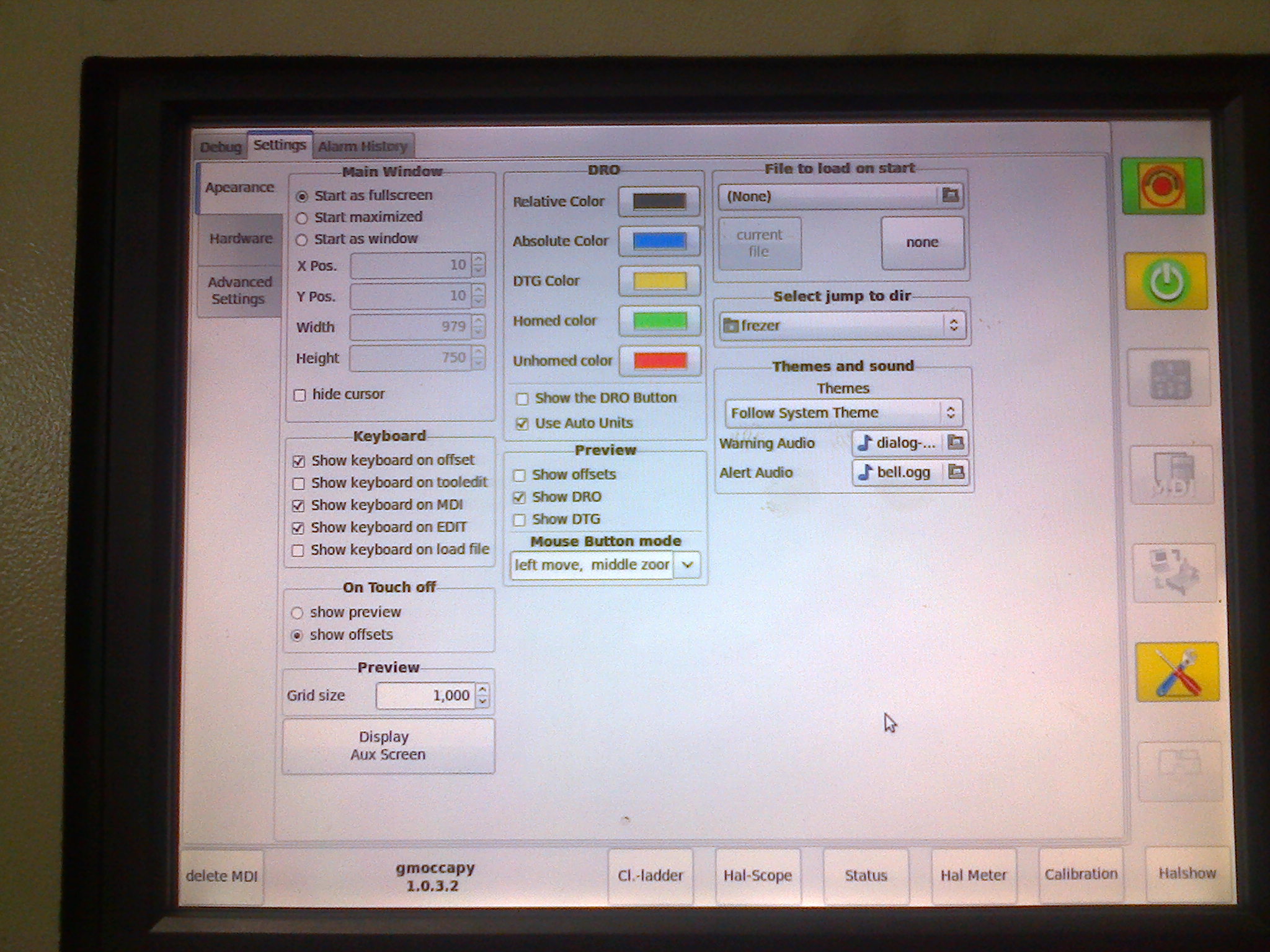1270x952 pixels.
Task: Open Mouse Button mode combo box
Action: (x=686, y=565)
